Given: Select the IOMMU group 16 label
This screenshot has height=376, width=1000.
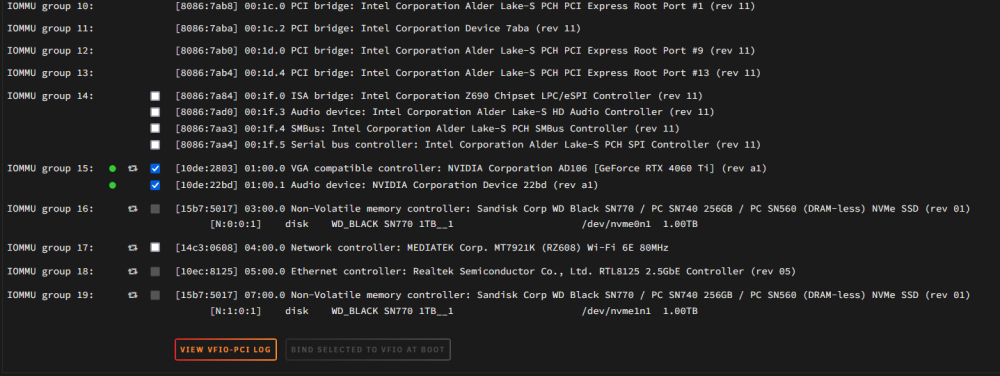Looking at the screenshot, I should pos(50,209).
